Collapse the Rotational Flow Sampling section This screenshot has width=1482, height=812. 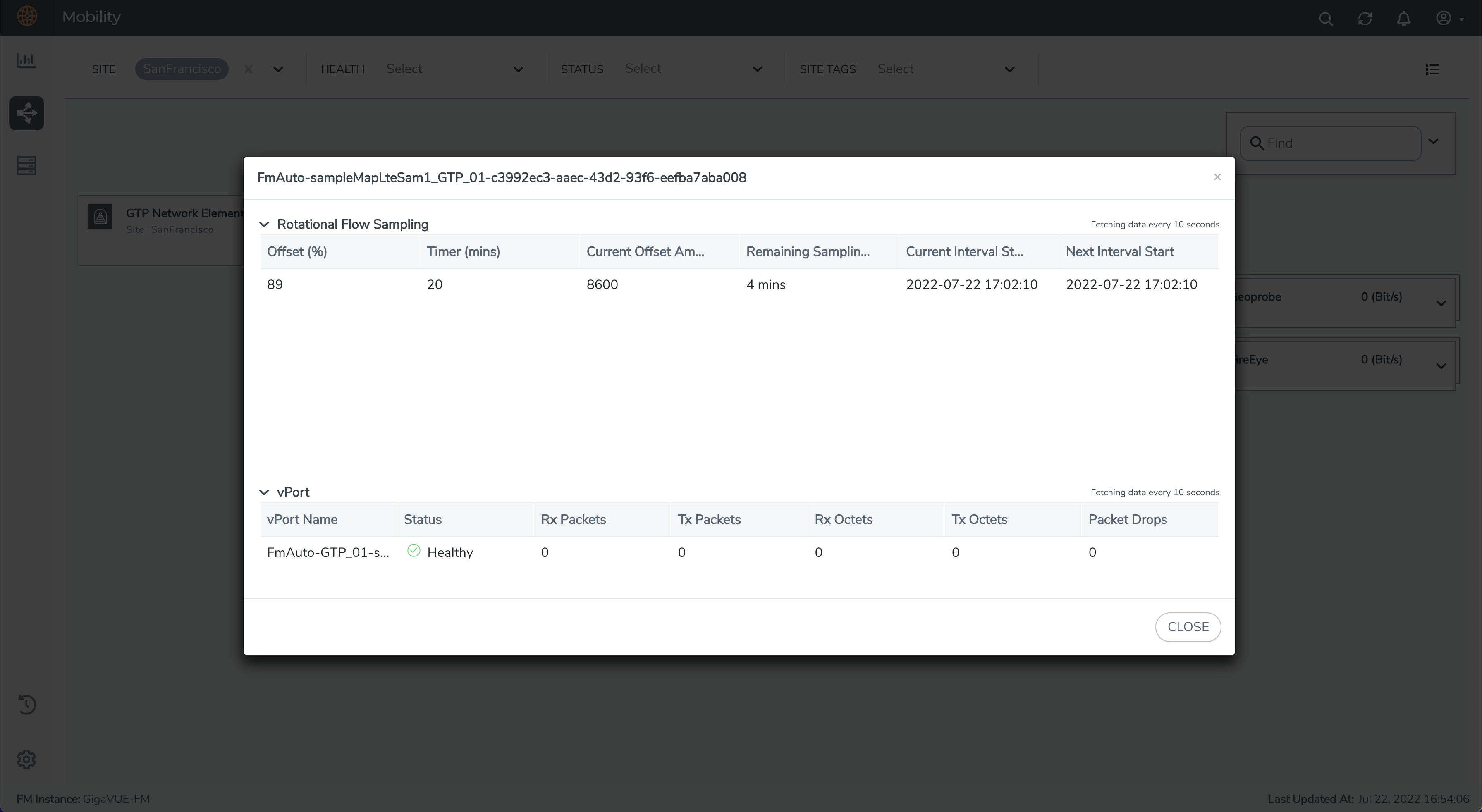[x=264, y=224]
